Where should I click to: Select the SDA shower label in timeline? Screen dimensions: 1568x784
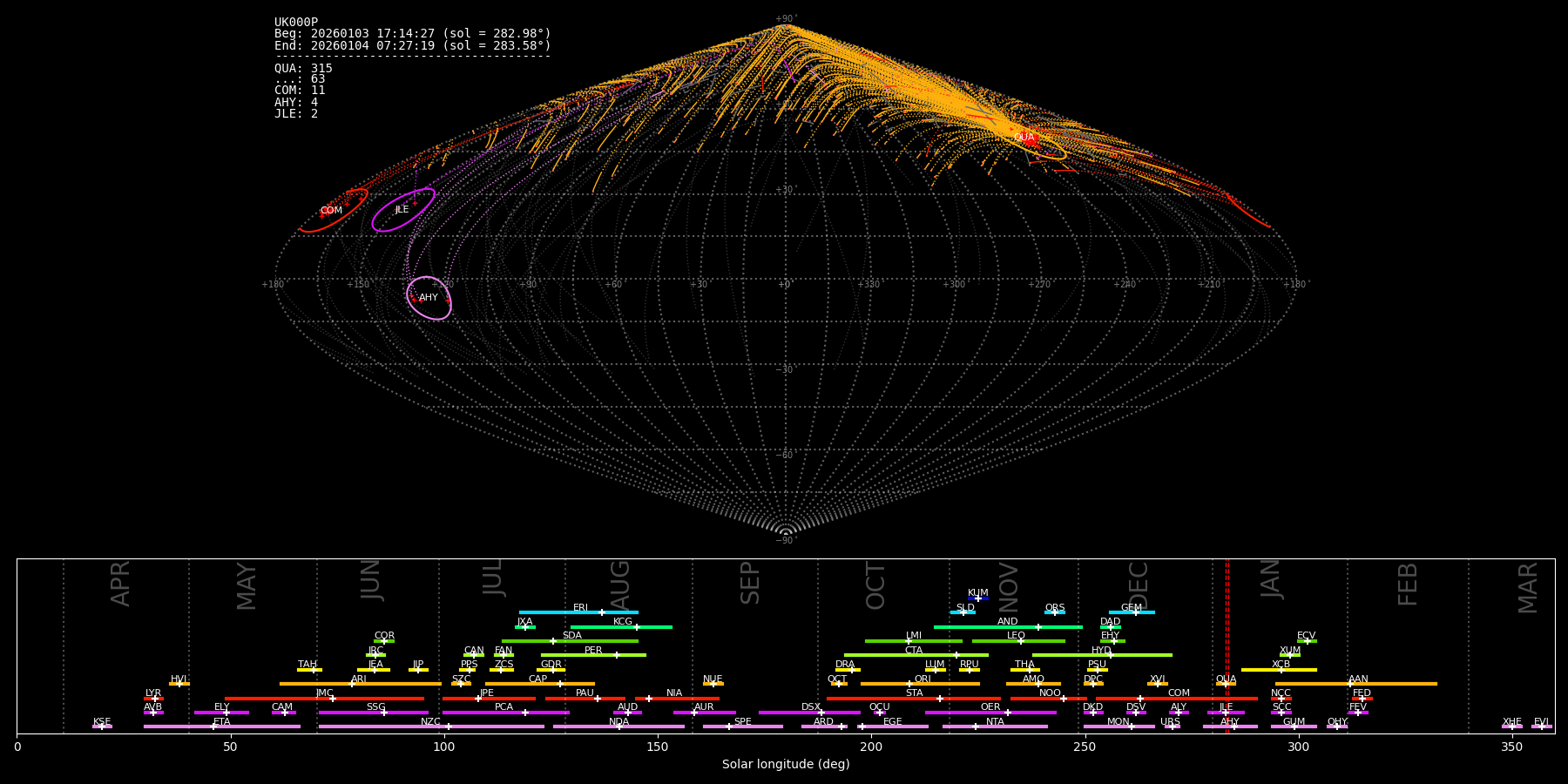click(571, 636)
